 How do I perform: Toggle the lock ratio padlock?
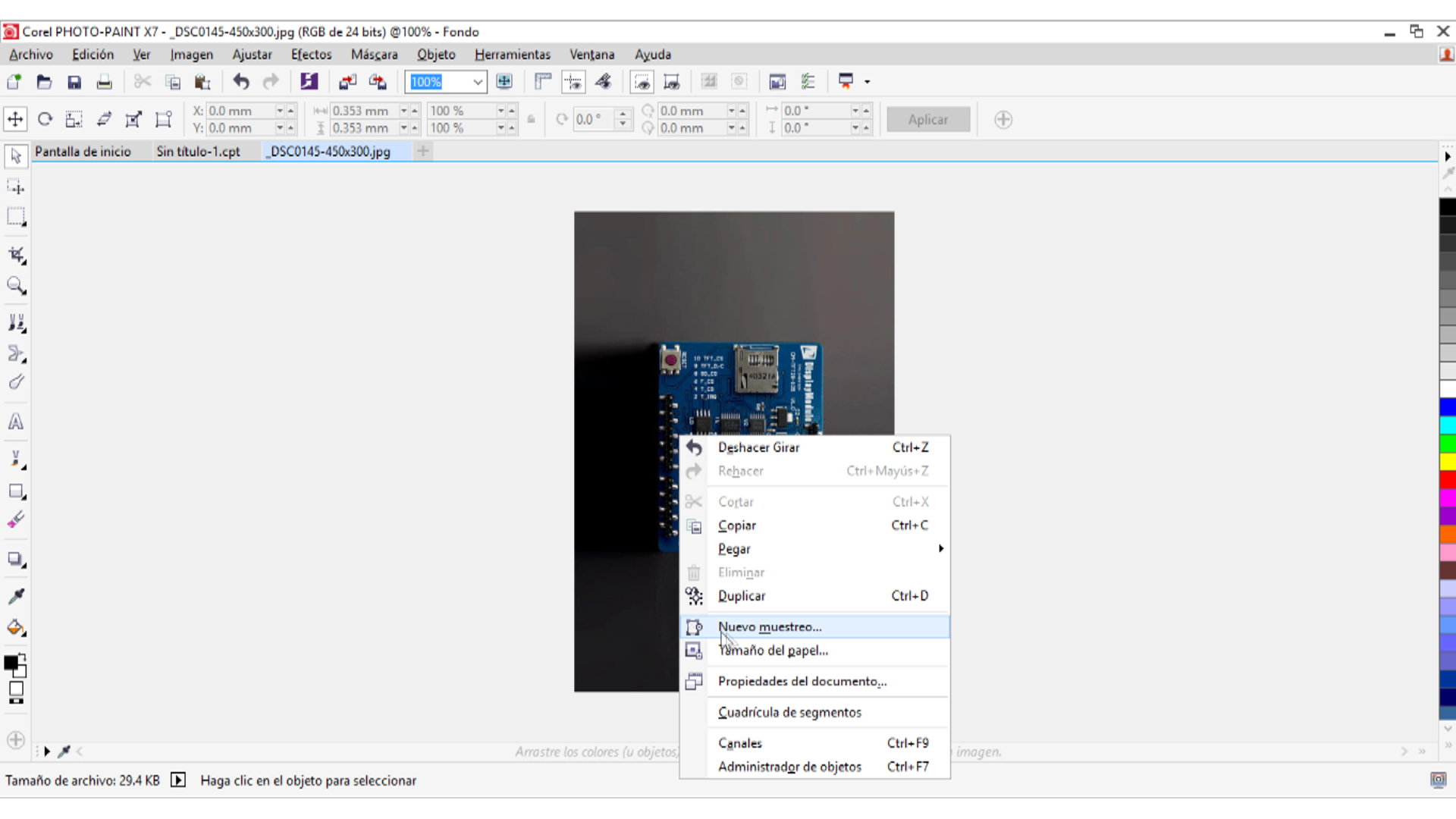(531, 119)
